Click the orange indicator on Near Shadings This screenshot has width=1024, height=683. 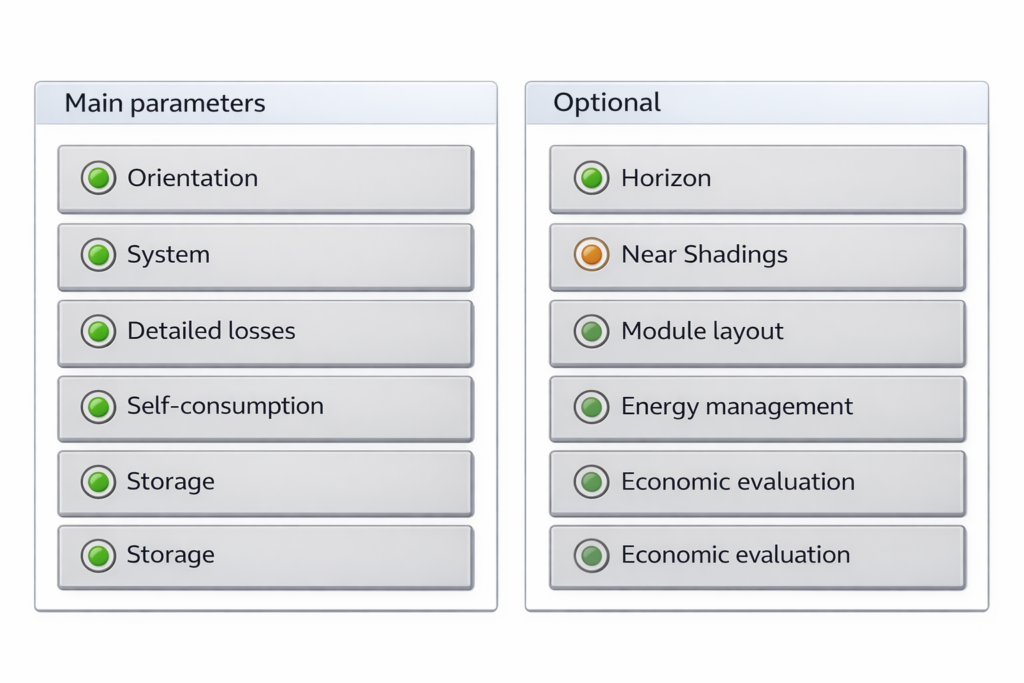591,254
